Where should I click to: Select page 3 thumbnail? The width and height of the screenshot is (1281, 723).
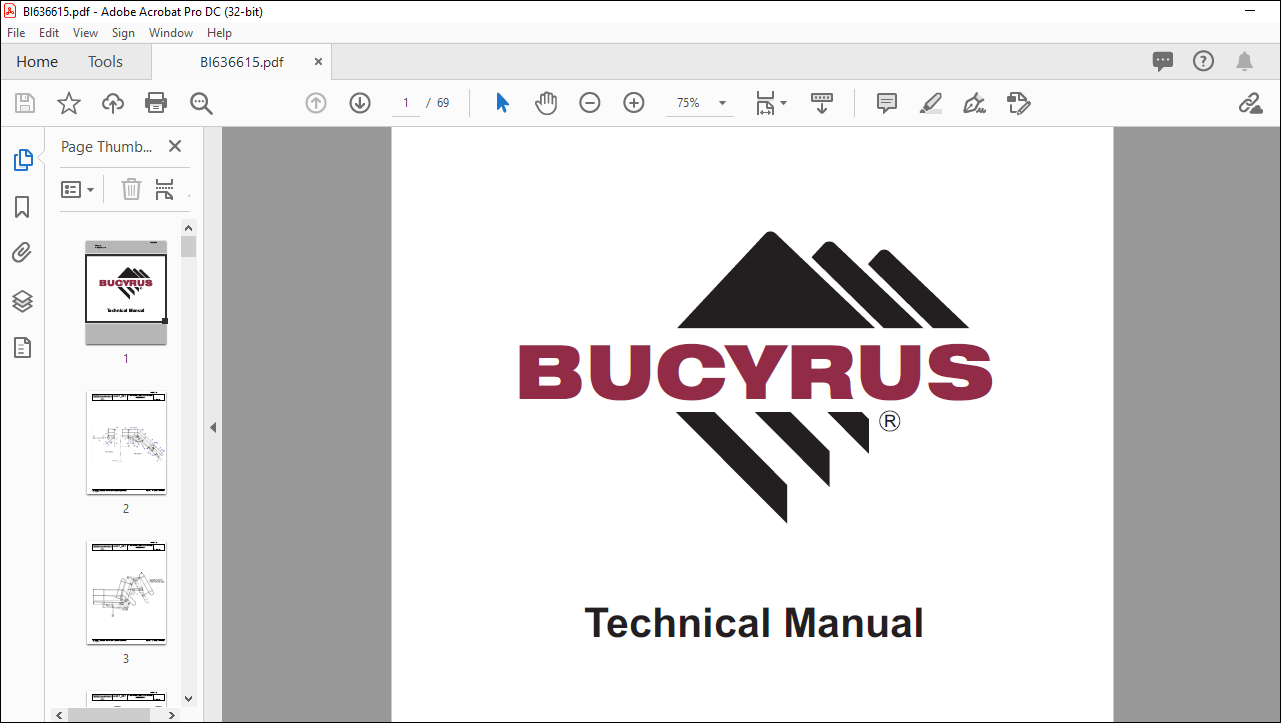pyautogui.click(x=126, y=594)
